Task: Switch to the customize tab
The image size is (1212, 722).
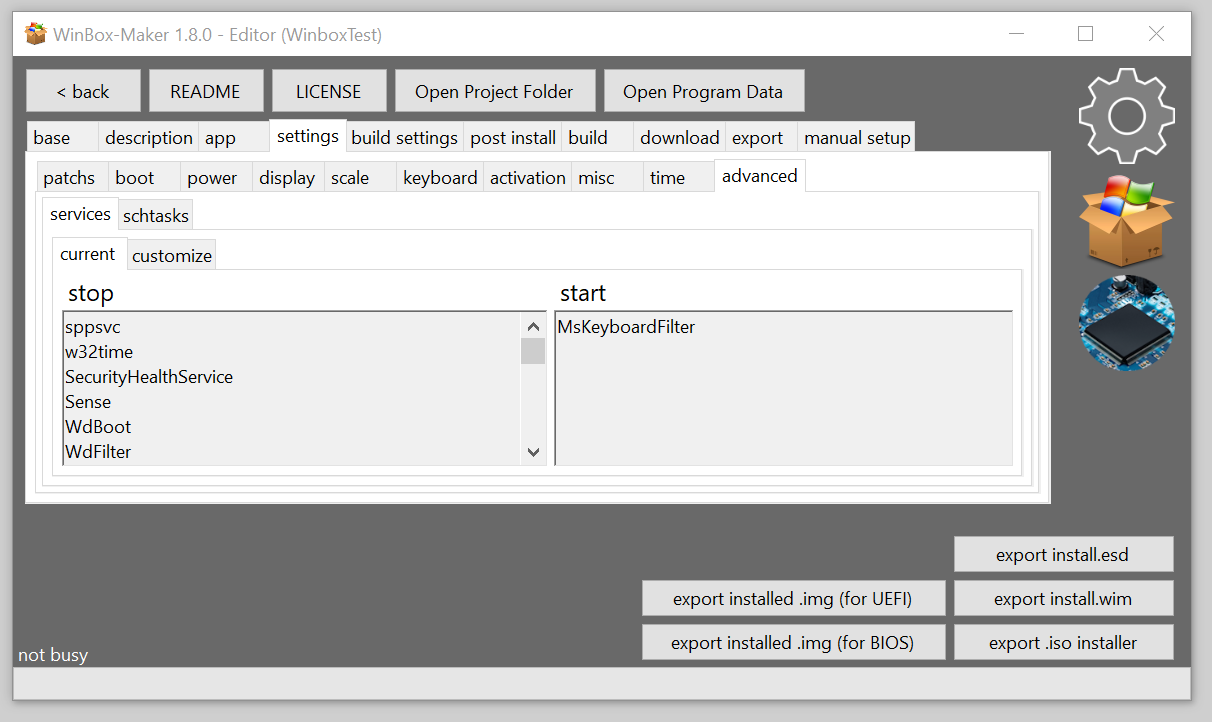Action: point(172,255)
